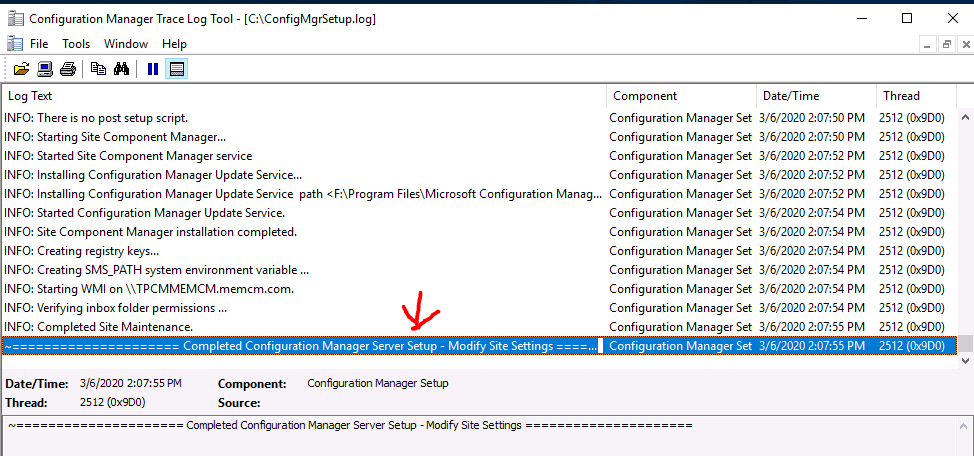
Task: Open the Window menu
Action: [126, 44]
